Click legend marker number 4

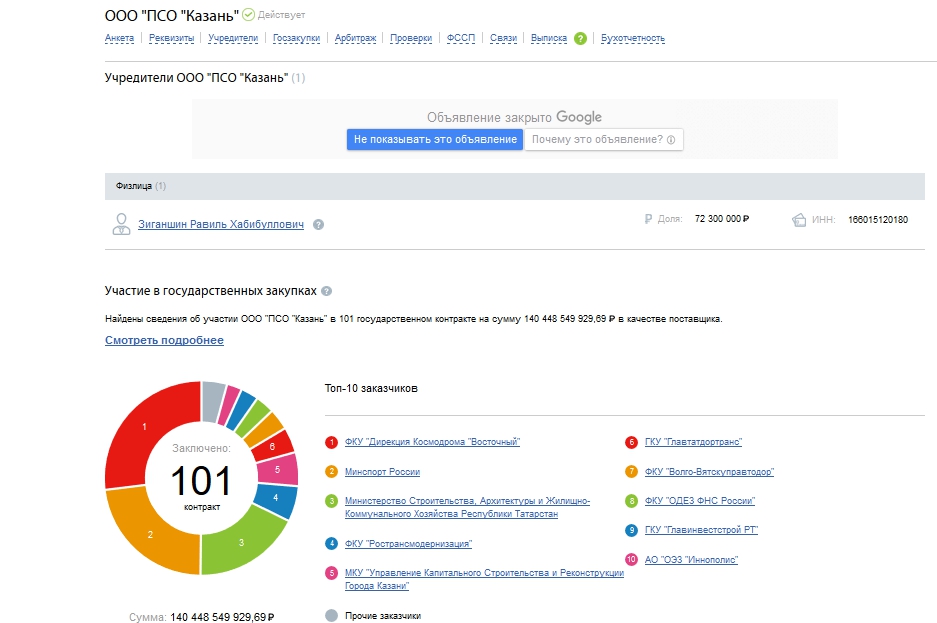click(331, 544)
